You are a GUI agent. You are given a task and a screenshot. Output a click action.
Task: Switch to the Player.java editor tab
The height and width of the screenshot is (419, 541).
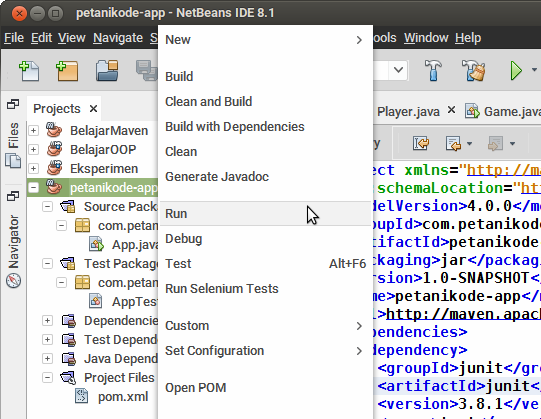408,112
